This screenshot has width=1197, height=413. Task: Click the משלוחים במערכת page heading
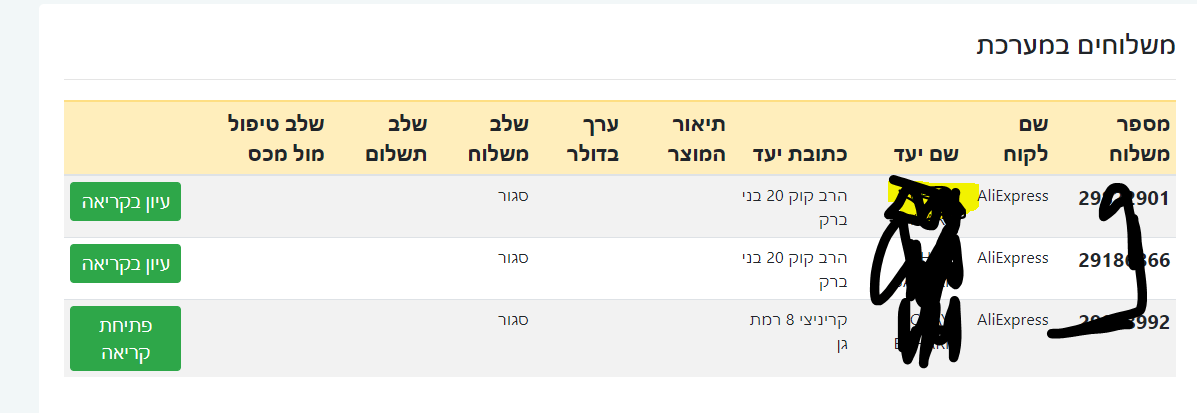(x=1075, y=45)
